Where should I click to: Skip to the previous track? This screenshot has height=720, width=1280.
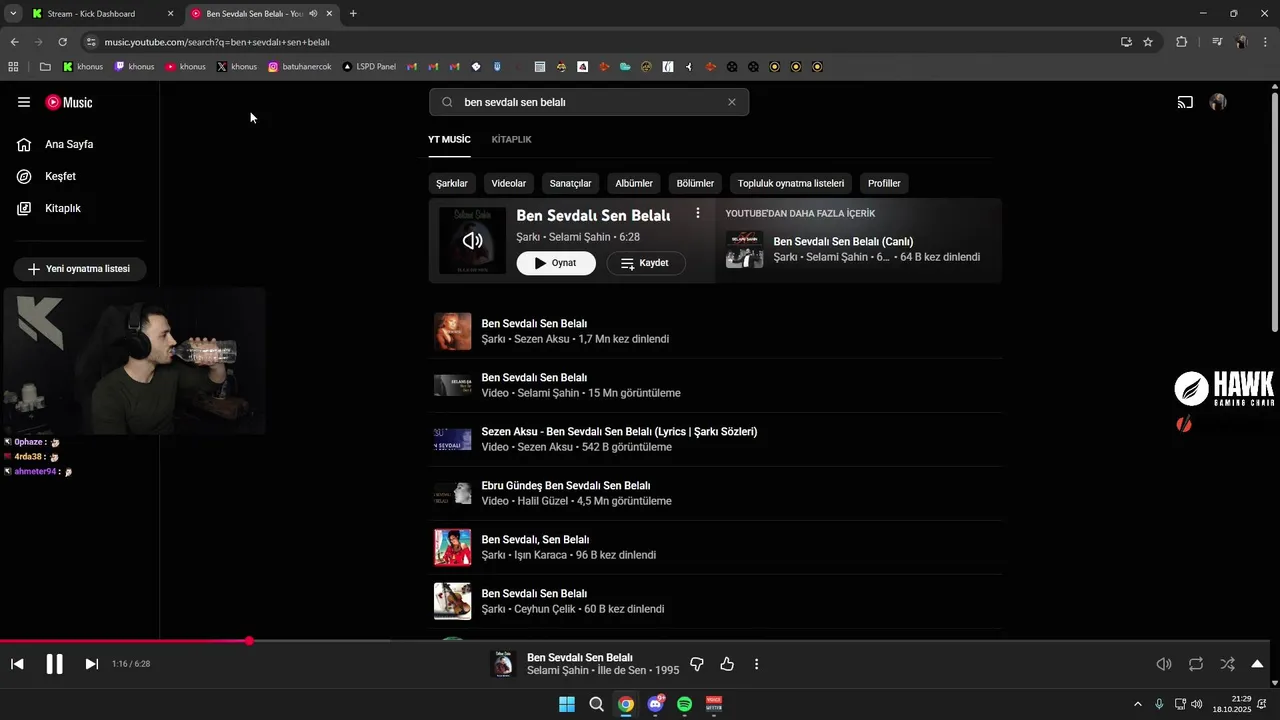pos(17,664)
